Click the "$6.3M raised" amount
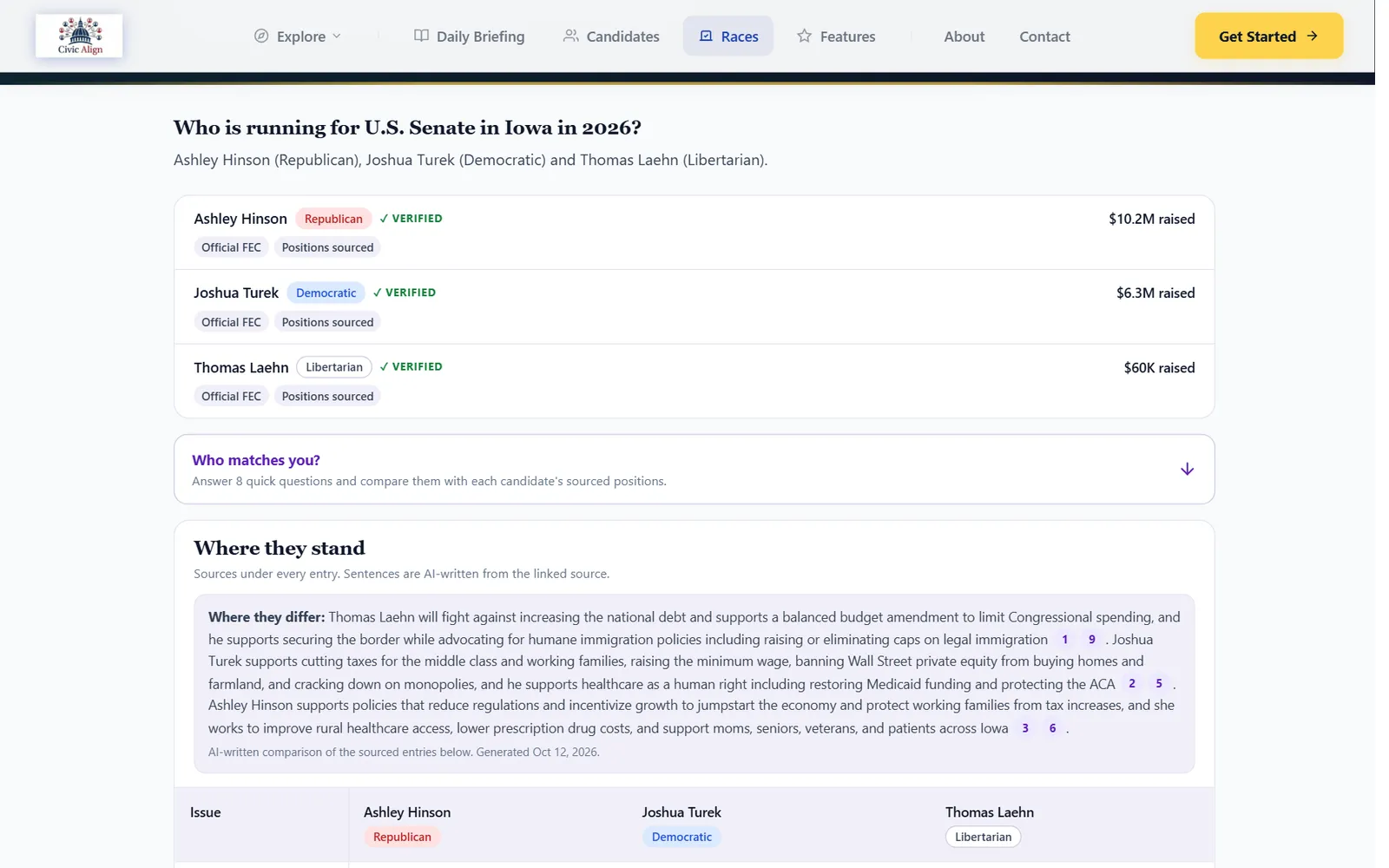Image resolution: width=1389 pixels, height=868 pixels. (1155, 293)
